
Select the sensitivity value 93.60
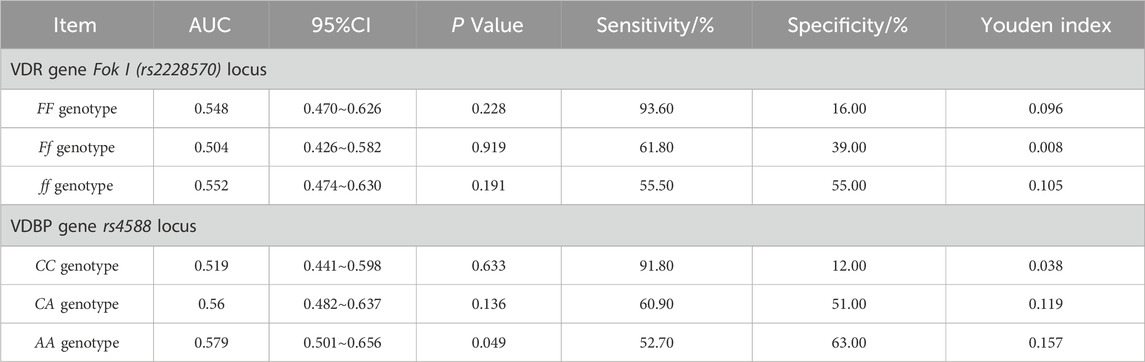pyautogui.click(x=656, y=109)
